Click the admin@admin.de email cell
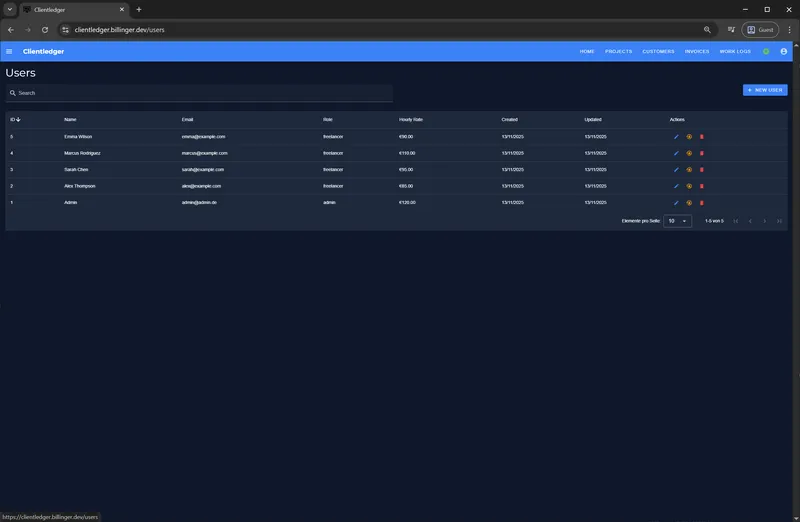Image resolution: width=800 pixels, height=522 pixels. coord(199,203)
